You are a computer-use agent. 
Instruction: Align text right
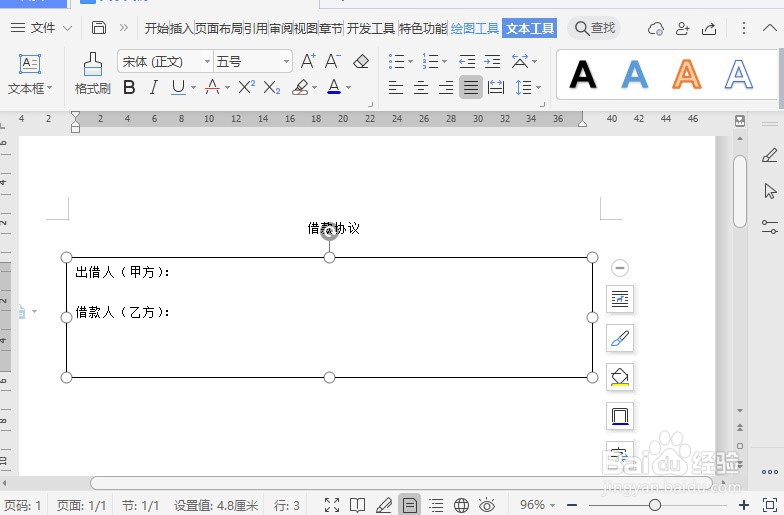point(446,88)
